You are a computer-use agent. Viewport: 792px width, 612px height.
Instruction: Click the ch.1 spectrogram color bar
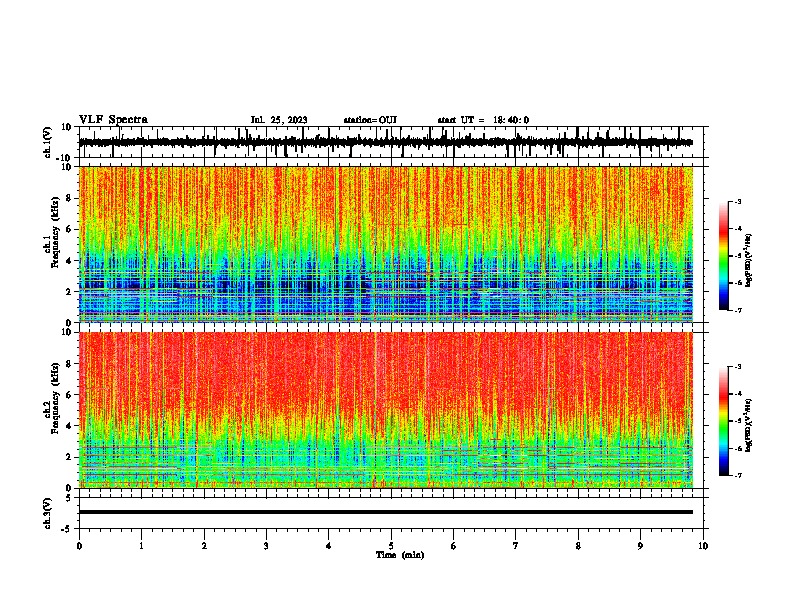tap(724, 256)
